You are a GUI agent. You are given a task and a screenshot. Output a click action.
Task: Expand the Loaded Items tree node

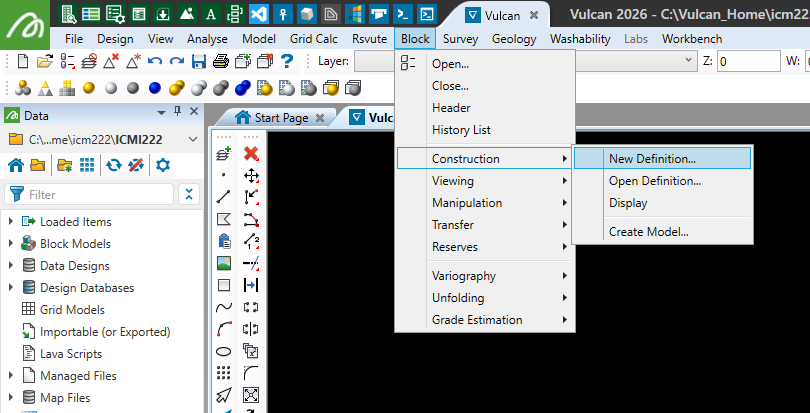click(11, 222)
